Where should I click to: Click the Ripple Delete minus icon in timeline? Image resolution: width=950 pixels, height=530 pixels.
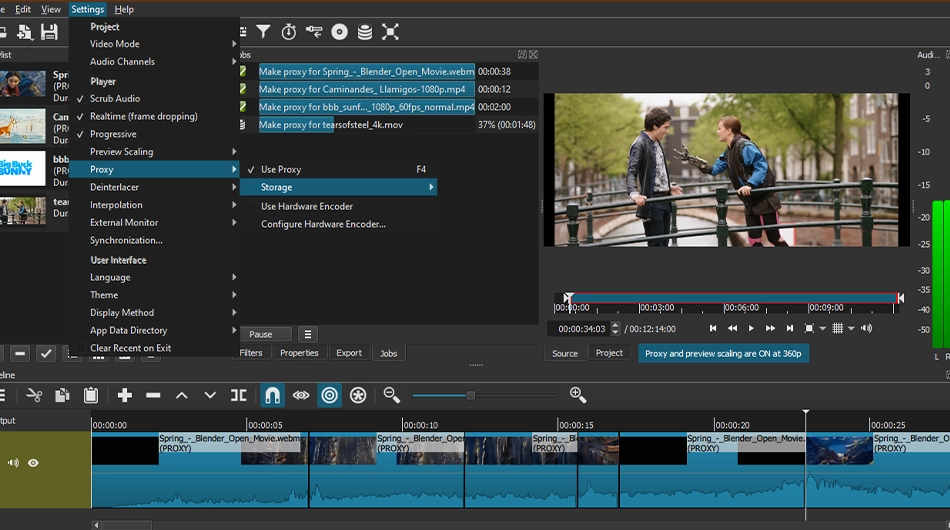click(153, 396)
